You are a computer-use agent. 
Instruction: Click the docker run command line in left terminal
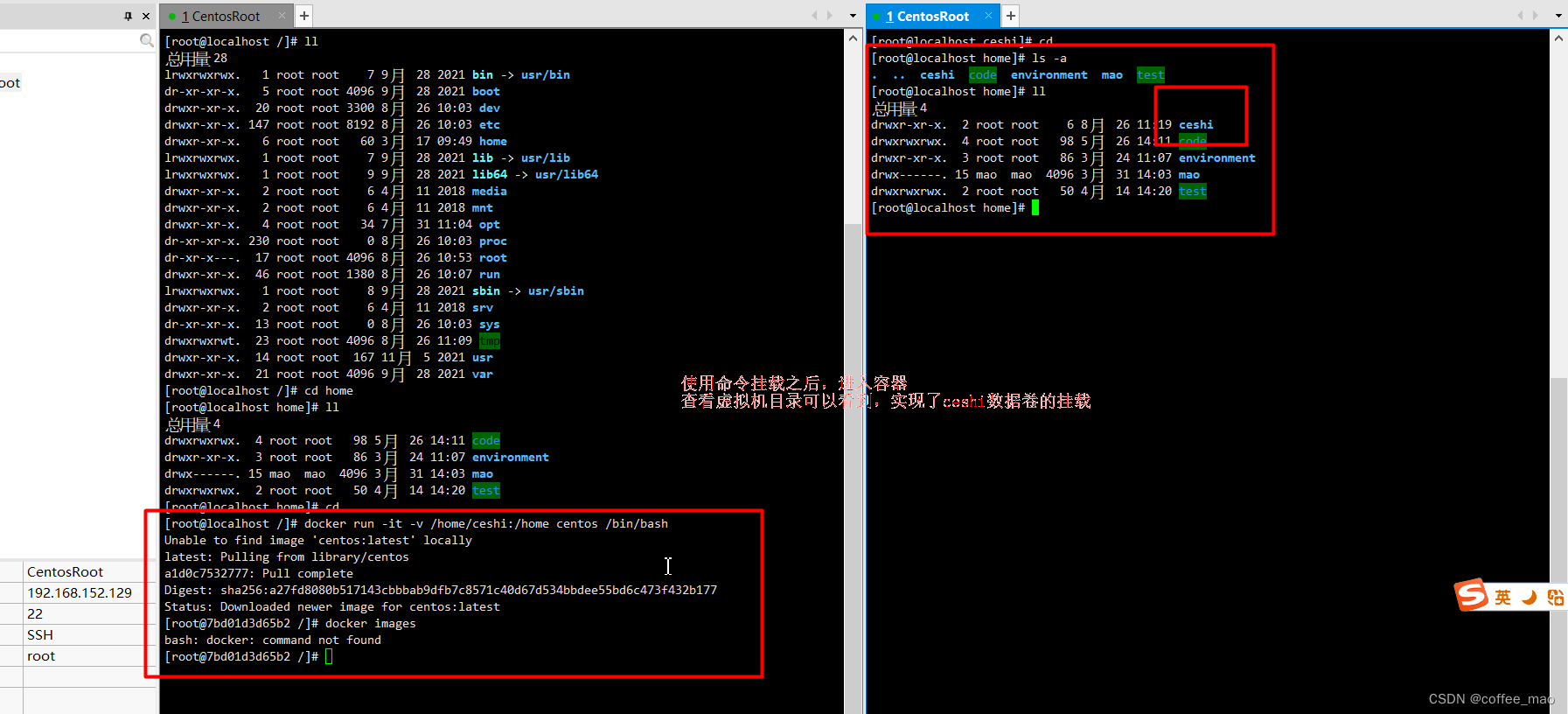[416, 523]
